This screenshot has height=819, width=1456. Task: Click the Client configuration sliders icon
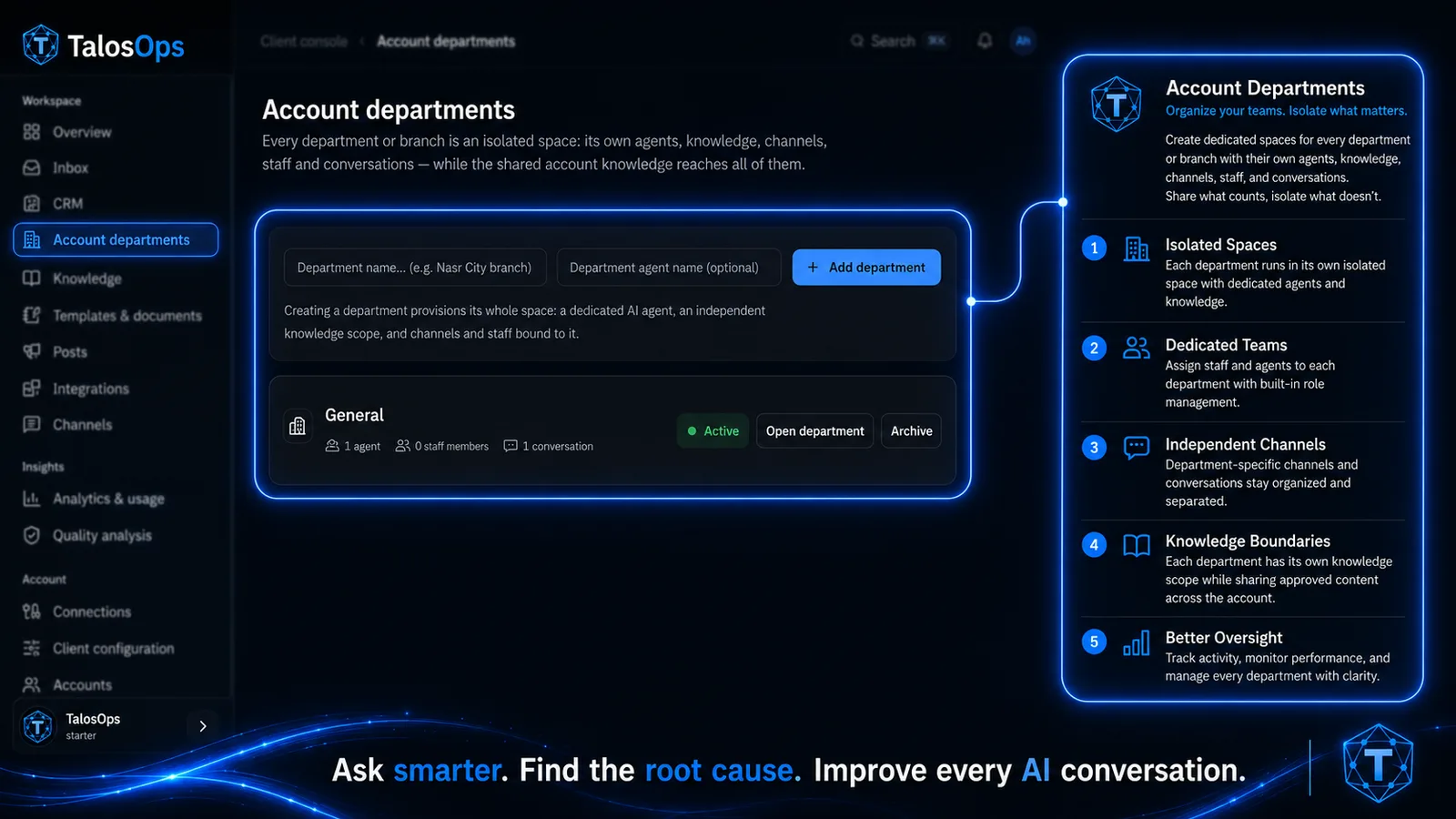(x=32, y=648)
